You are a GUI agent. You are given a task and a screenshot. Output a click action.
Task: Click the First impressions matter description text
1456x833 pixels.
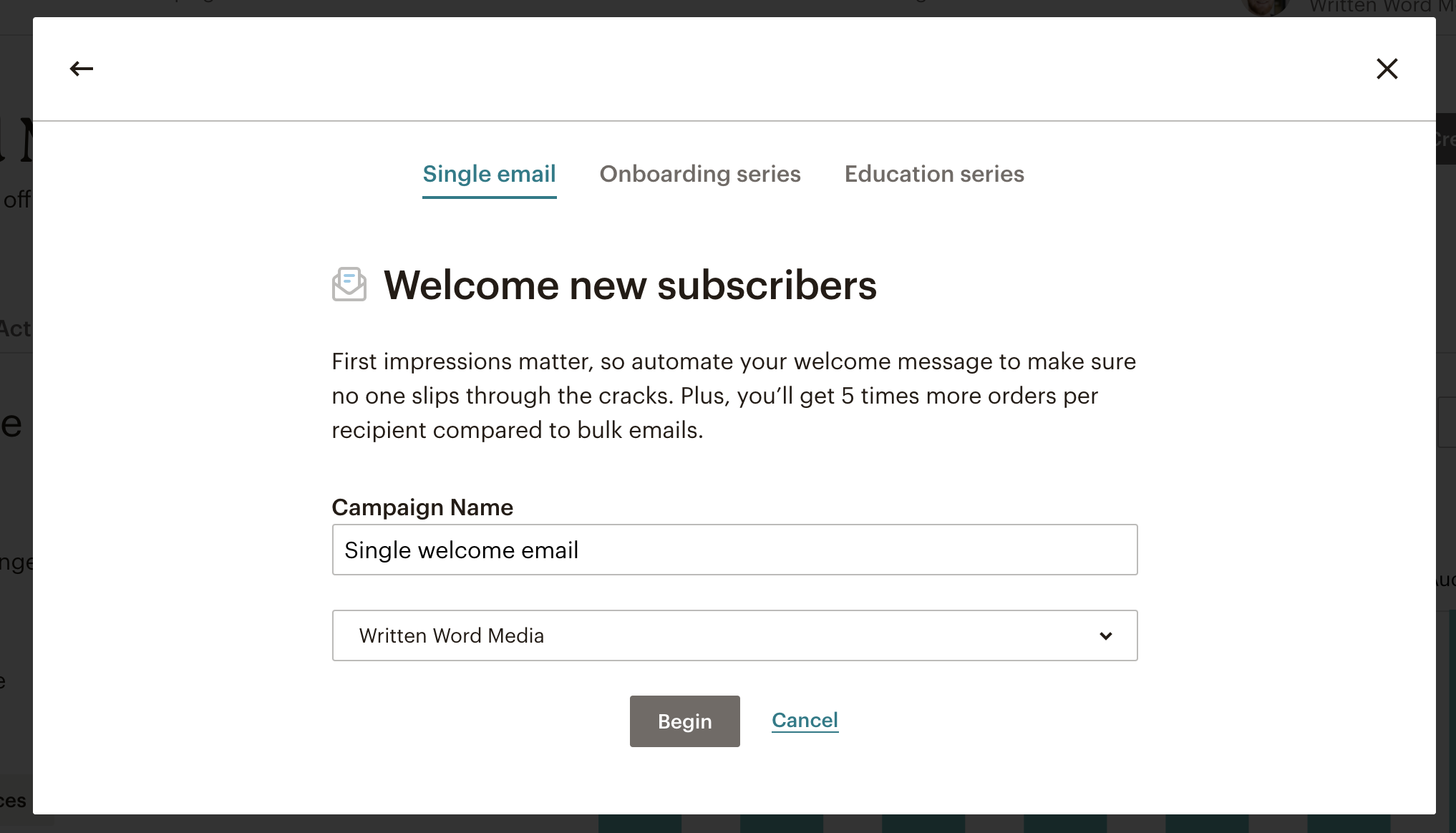(734, 396)
